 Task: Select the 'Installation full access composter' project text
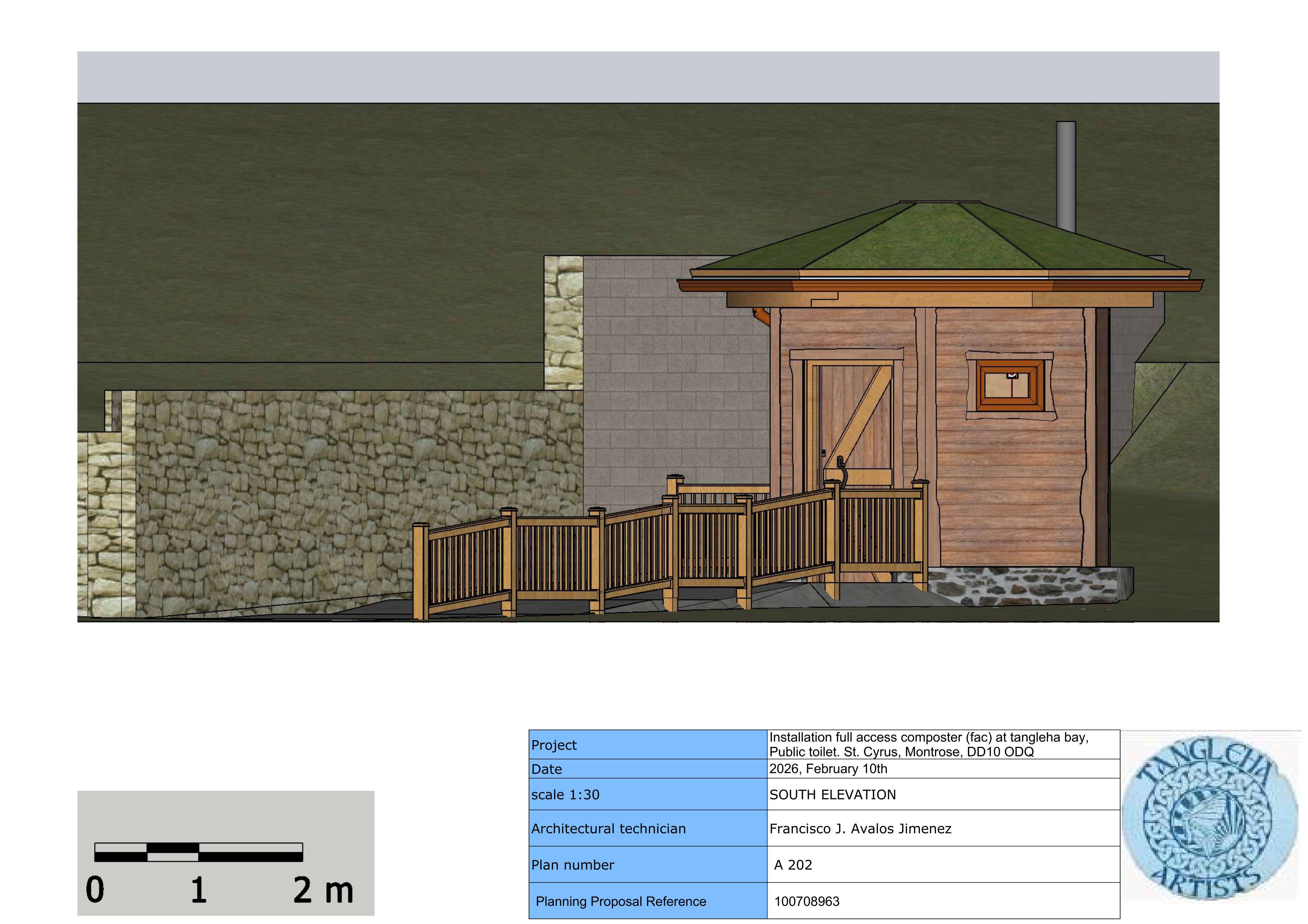(x=929, y=745)
